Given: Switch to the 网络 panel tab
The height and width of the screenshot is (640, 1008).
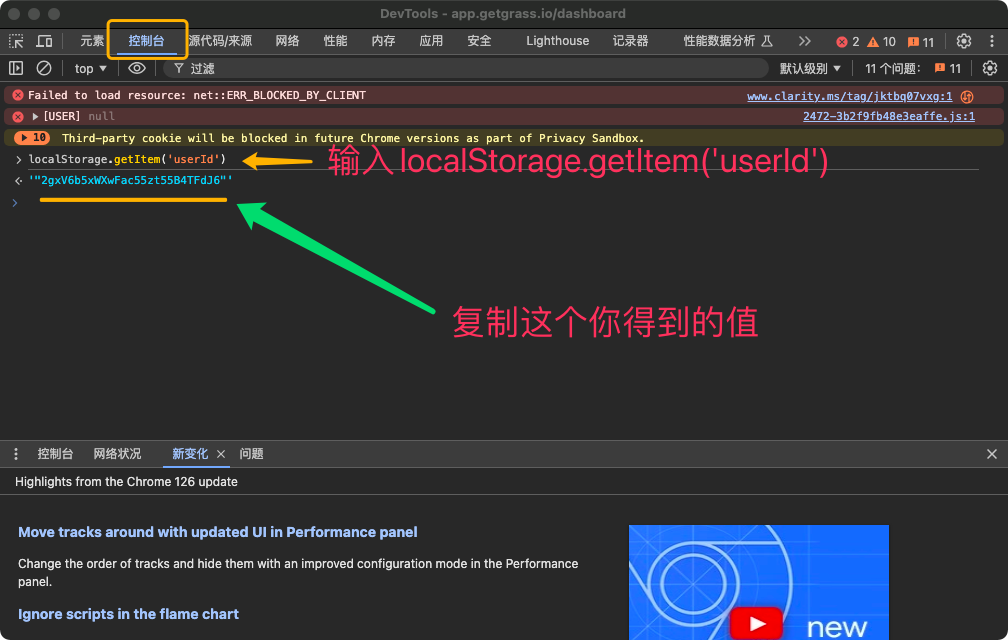Looking at the screenshot, I should 287,41.
